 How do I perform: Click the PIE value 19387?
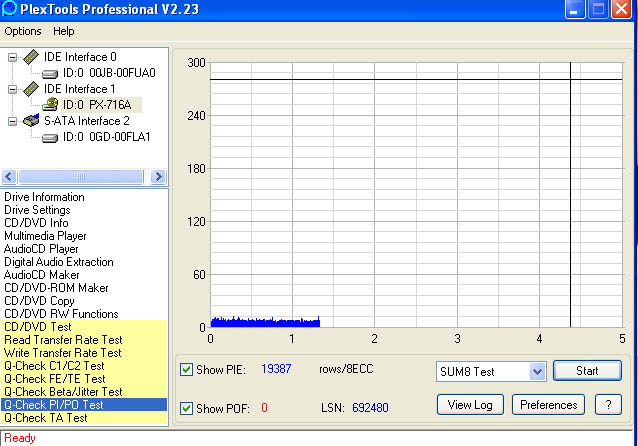click(x=276, y=369)
